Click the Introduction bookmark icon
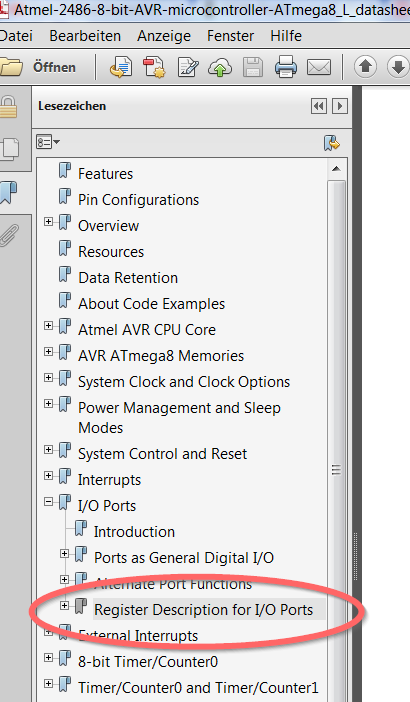Viewport: 410px width, 702px height. coord(81,529)
